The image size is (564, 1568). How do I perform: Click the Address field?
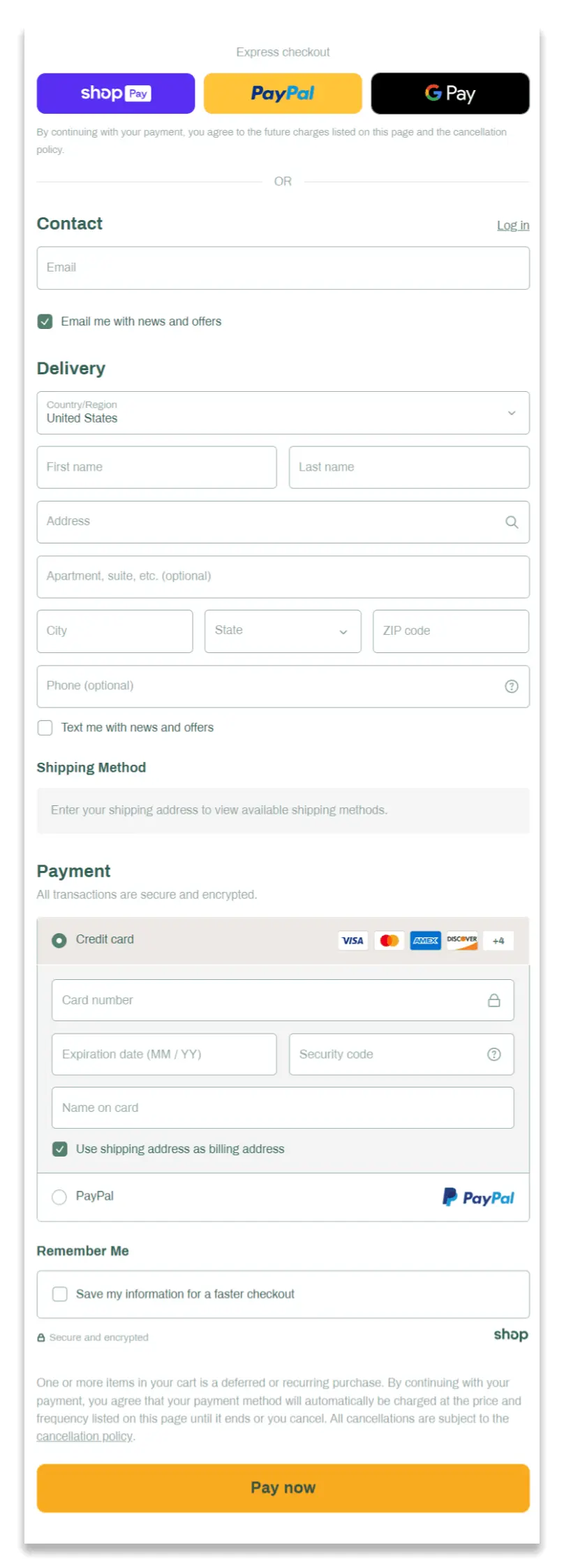pos(283,522)
